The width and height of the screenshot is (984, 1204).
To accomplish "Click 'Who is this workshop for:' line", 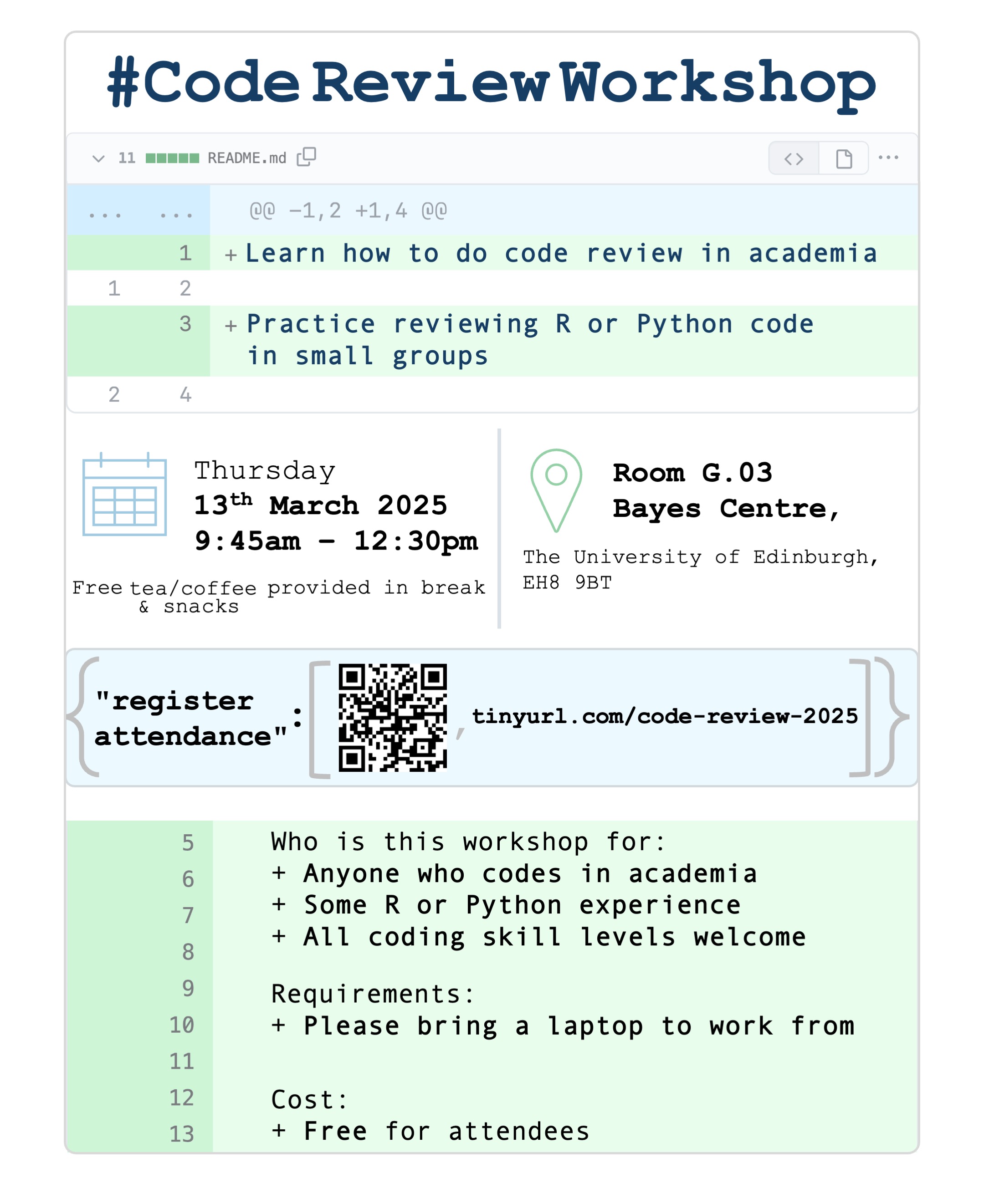I will (468, 842).
